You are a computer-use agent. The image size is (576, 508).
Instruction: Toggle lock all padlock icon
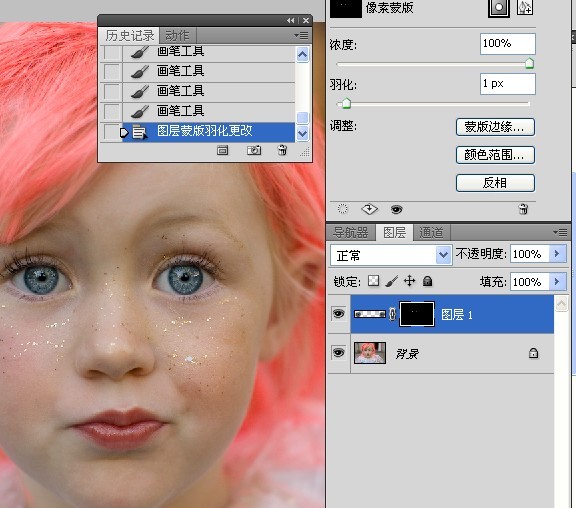click(427, 281)
